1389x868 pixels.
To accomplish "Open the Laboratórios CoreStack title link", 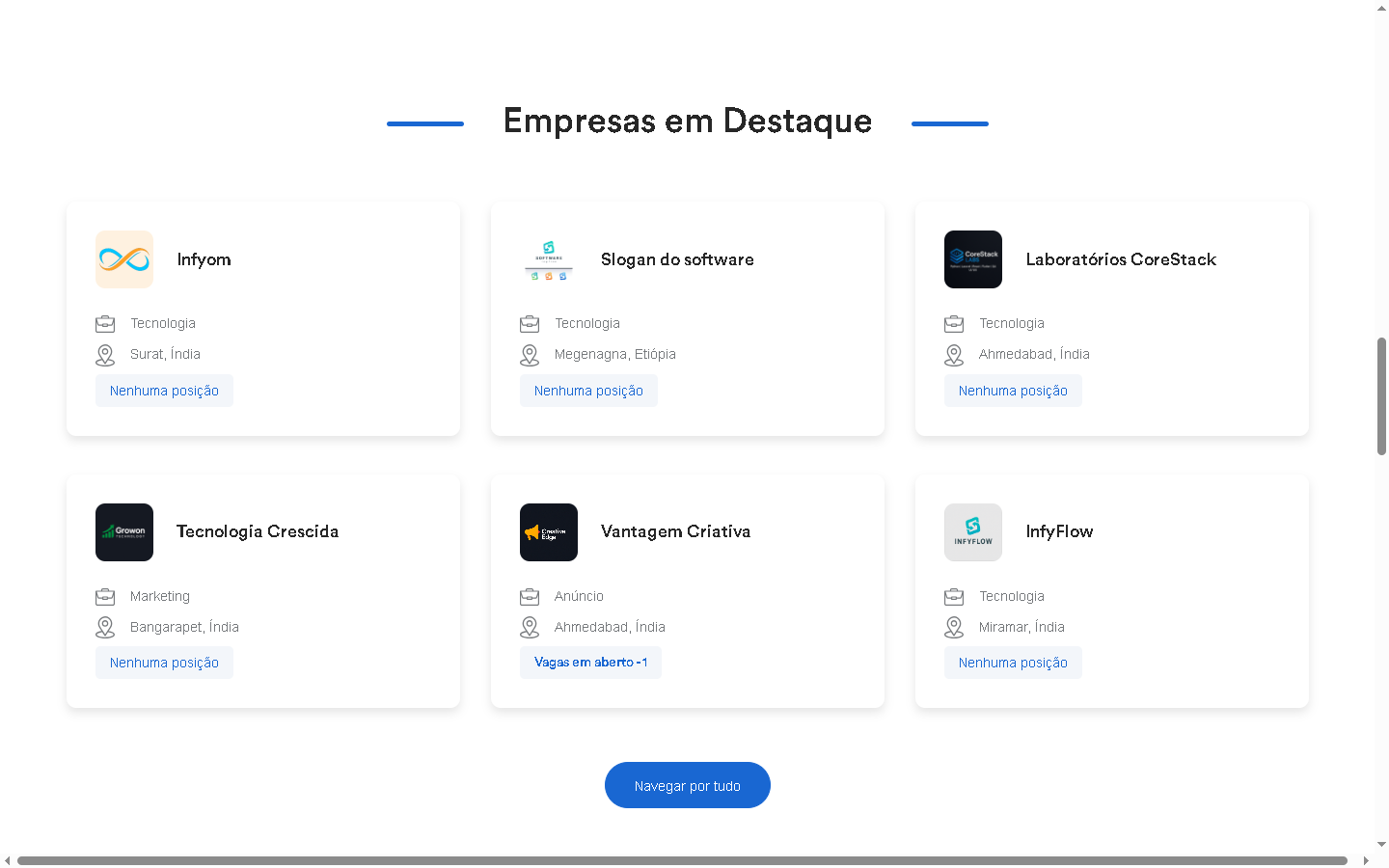I will pos(1121,259).
